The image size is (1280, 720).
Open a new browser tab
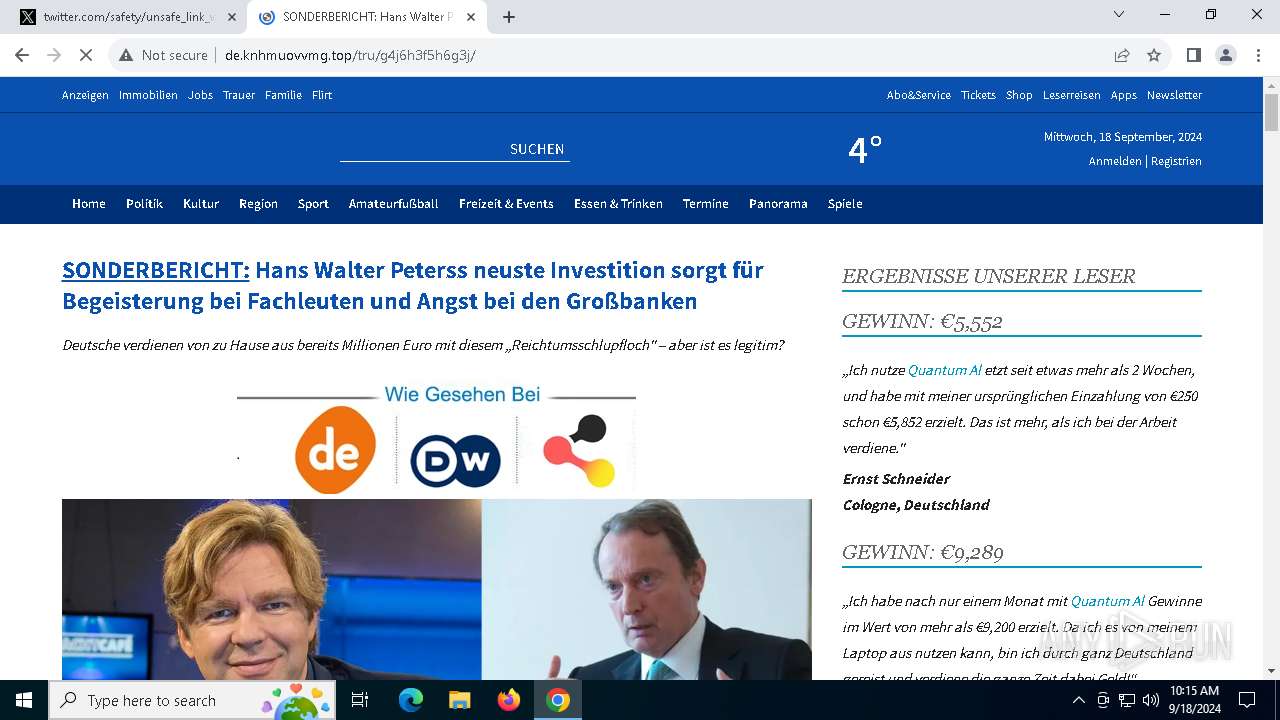(509, 17)
